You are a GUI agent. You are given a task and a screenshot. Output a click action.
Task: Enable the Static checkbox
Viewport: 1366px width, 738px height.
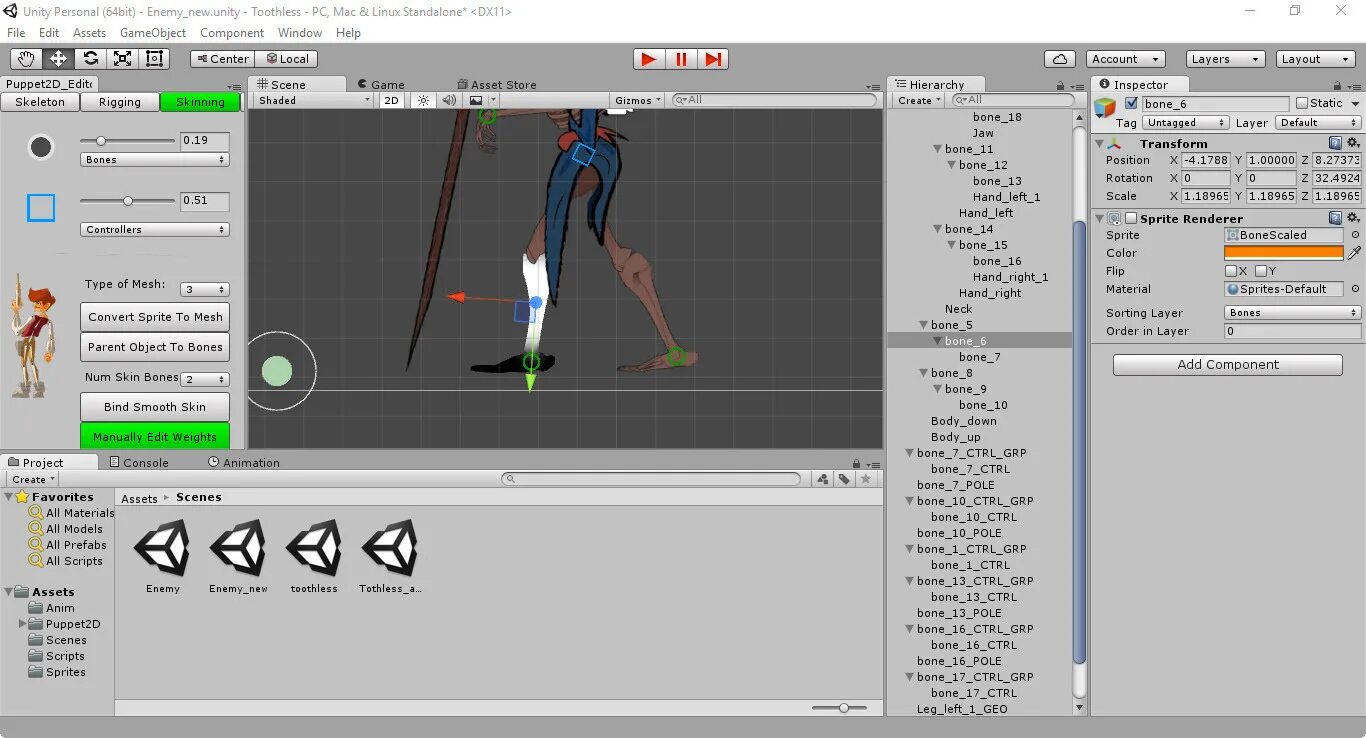click(1301, 103)
